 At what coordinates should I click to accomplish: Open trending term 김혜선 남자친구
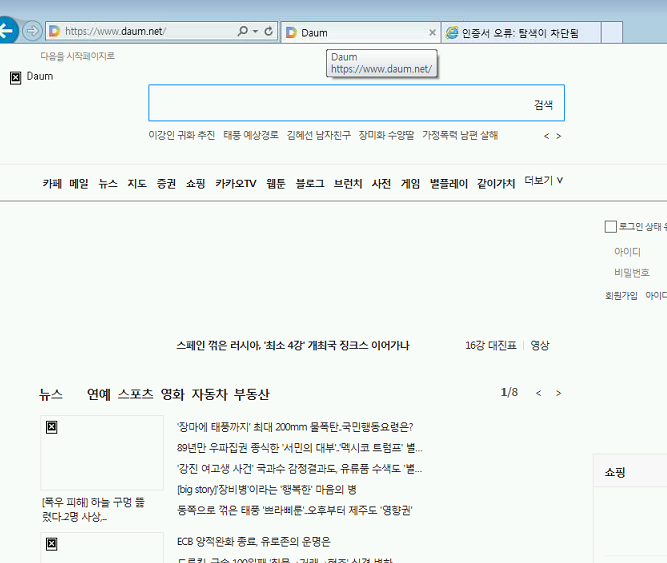[319, 135]
